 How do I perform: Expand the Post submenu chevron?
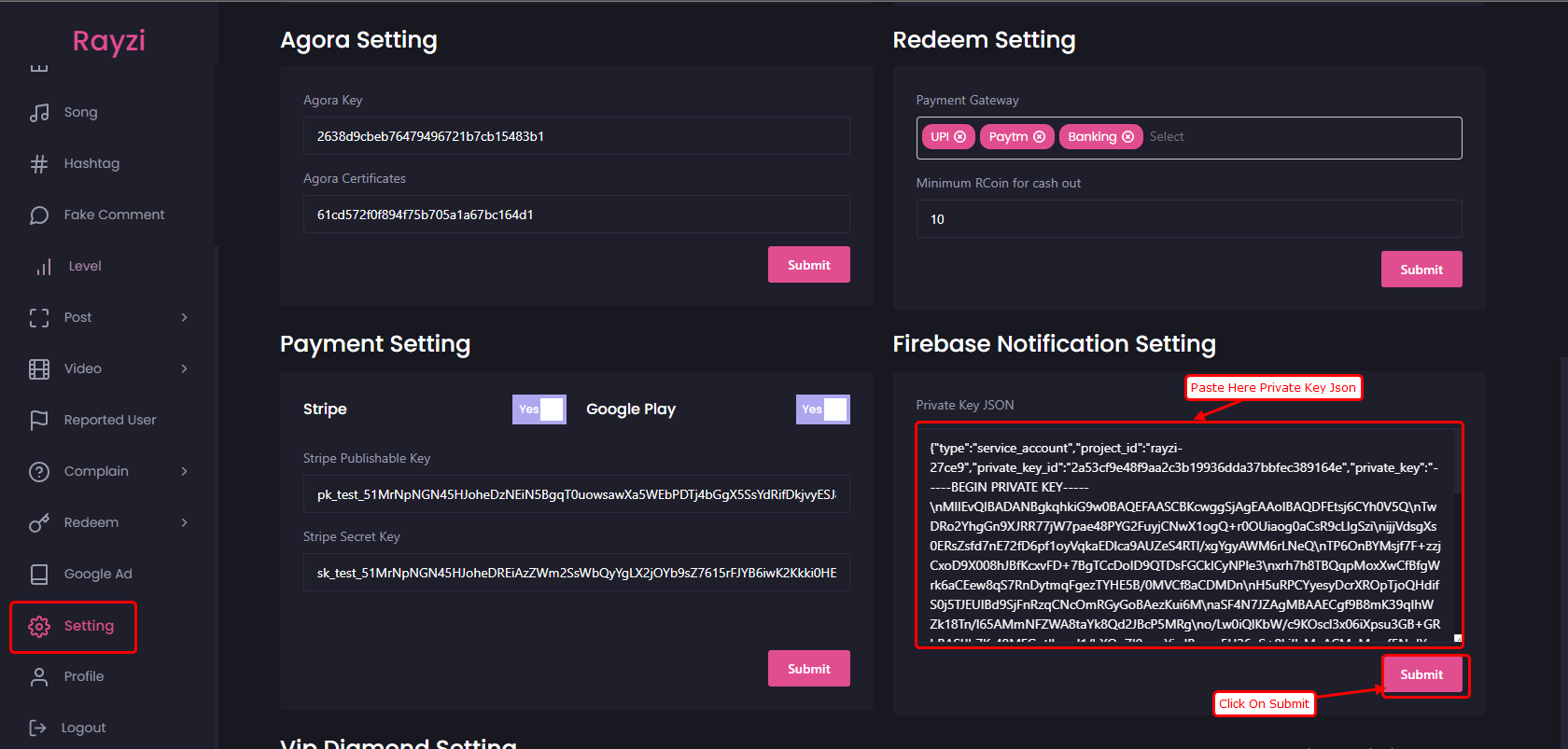pos(184,317)
